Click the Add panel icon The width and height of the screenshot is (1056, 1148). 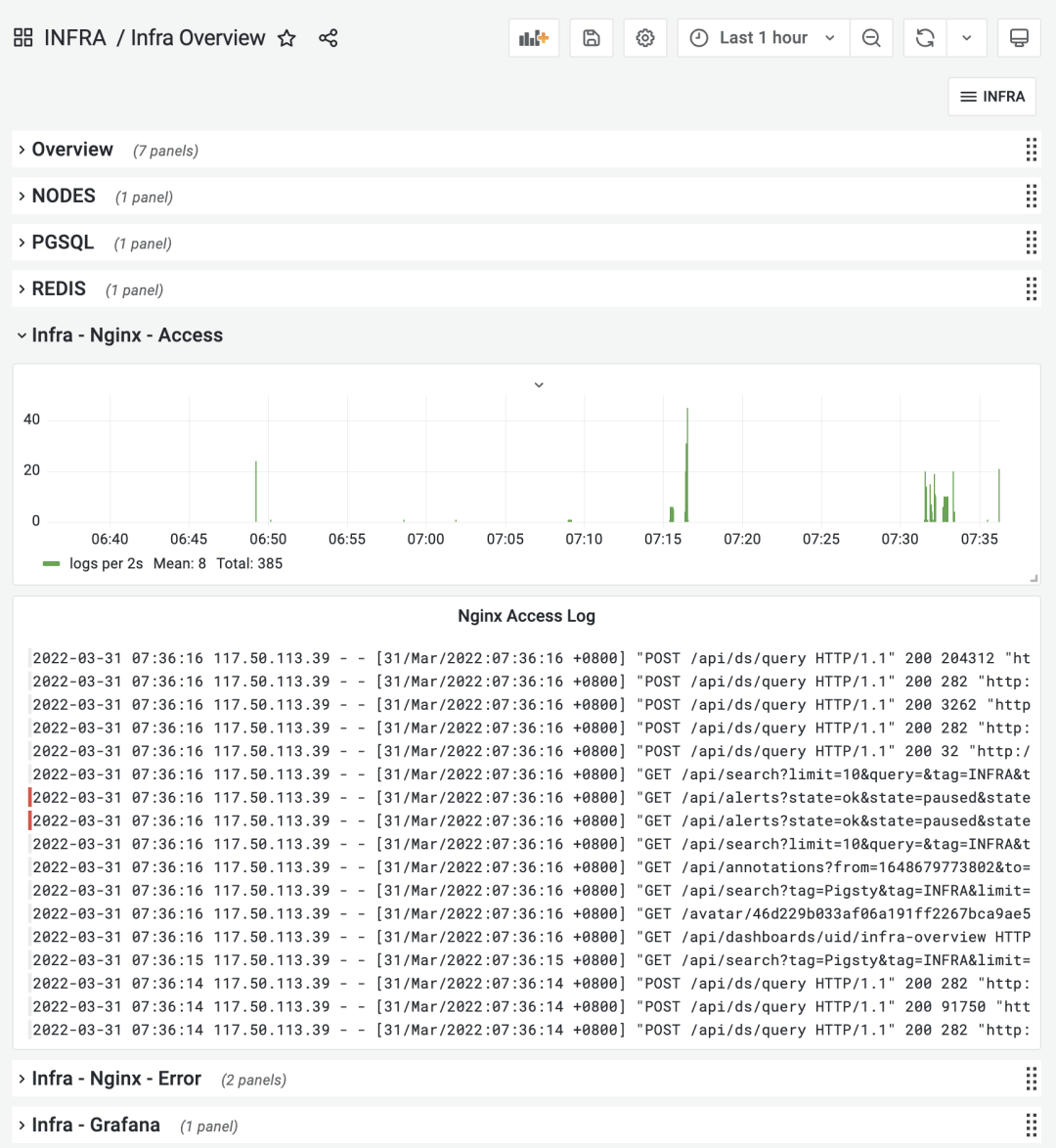coord(534,38)
